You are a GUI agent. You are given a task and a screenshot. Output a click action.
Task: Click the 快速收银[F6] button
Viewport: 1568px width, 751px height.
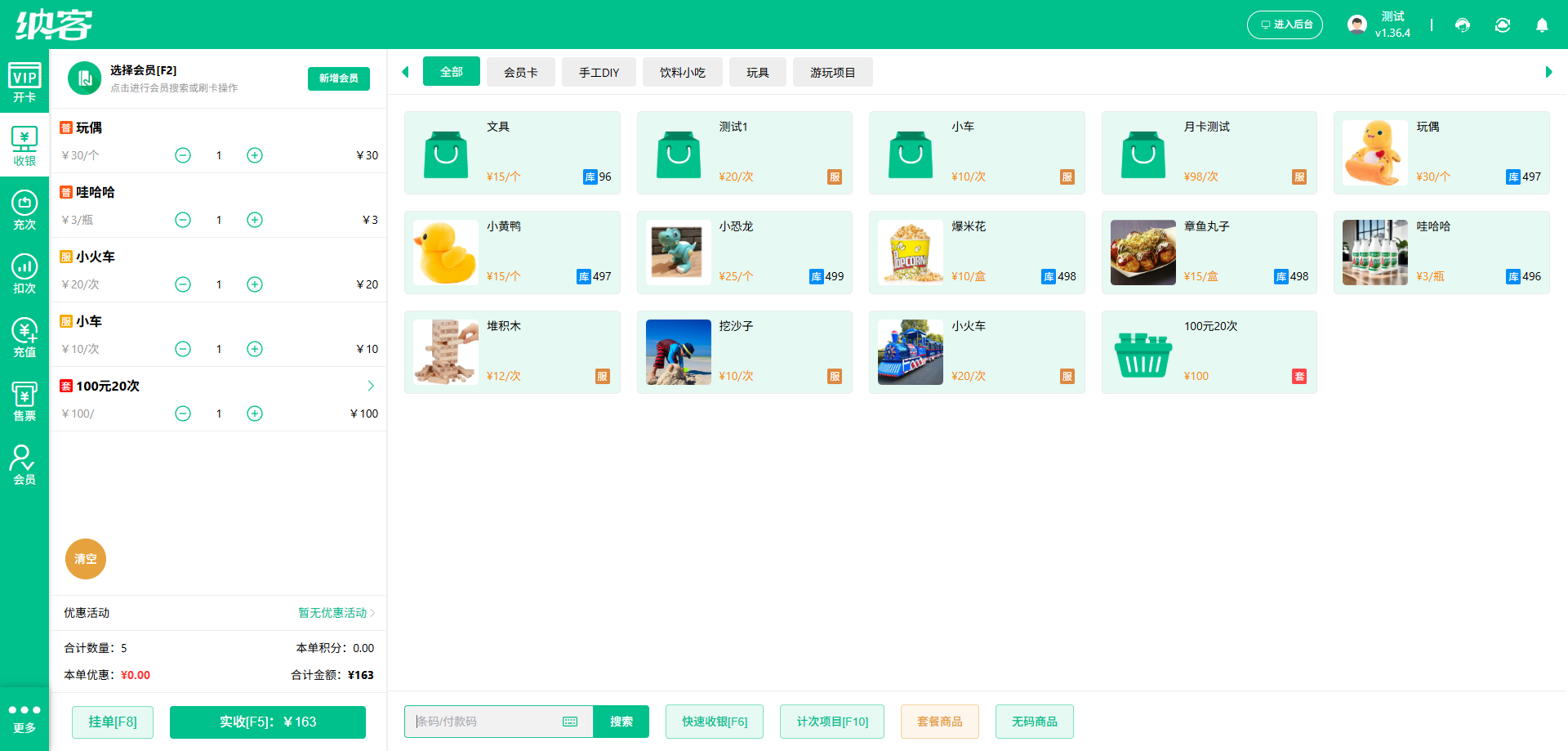coord(715,722)
